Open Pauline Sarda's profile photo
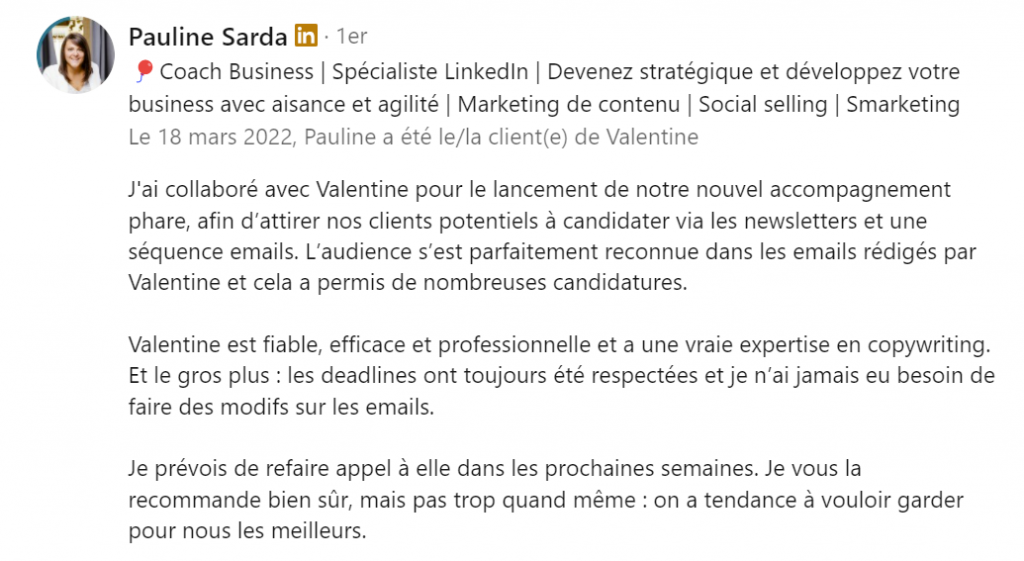The height and width of the screenshot is (561, 1024). [x=75, y=55]
